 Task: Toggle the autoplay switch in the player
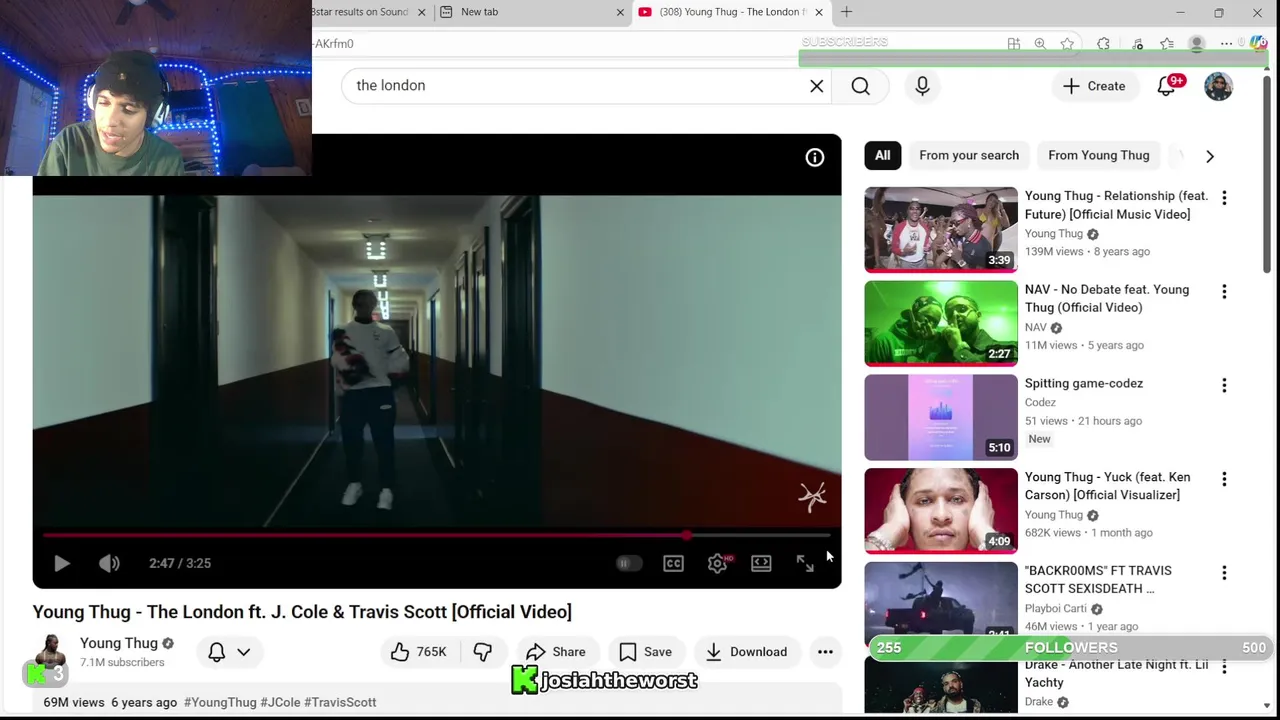pos(629,563)
